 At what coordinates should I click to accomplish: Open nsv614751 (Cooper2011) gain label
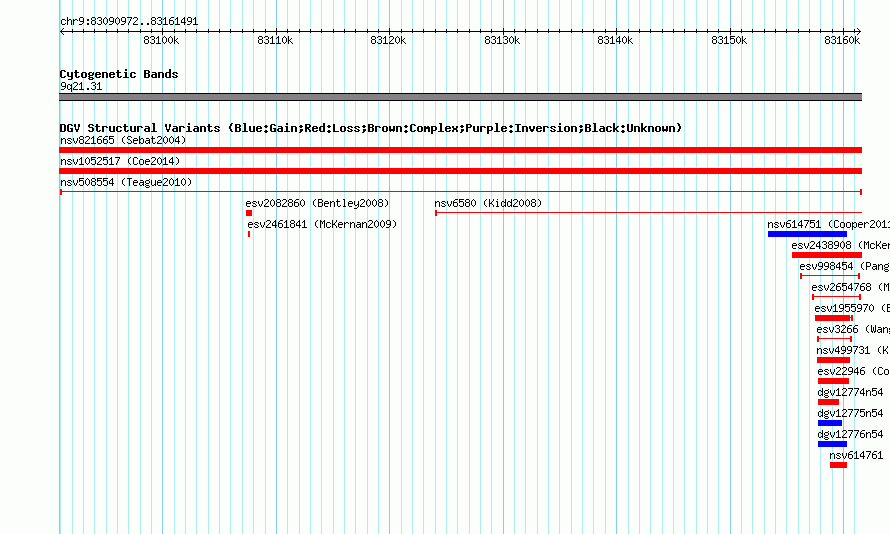click(828, 224)
